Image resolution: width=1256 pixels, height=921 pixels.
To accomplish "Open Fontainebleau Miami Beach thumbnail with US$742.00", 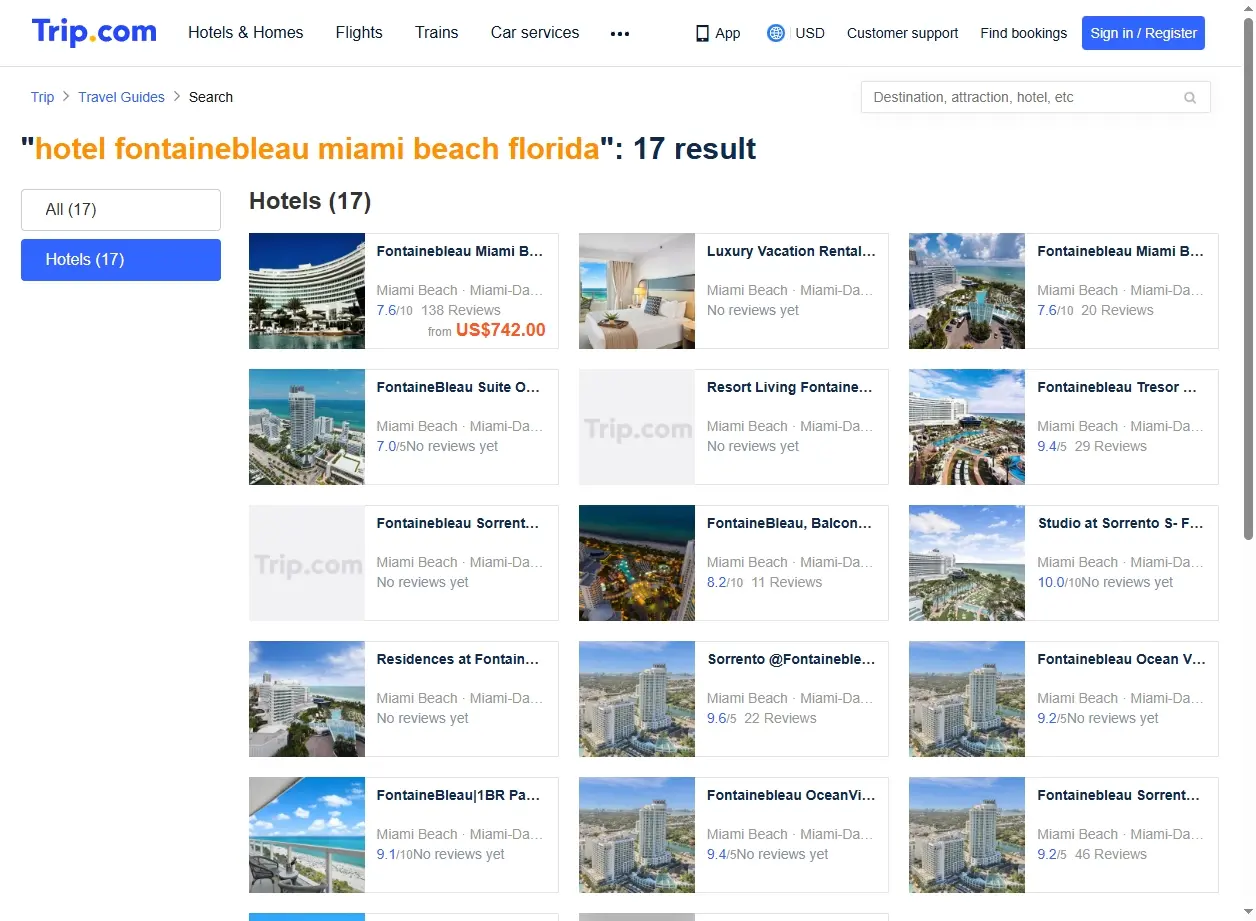I will (x=307, y=291).
